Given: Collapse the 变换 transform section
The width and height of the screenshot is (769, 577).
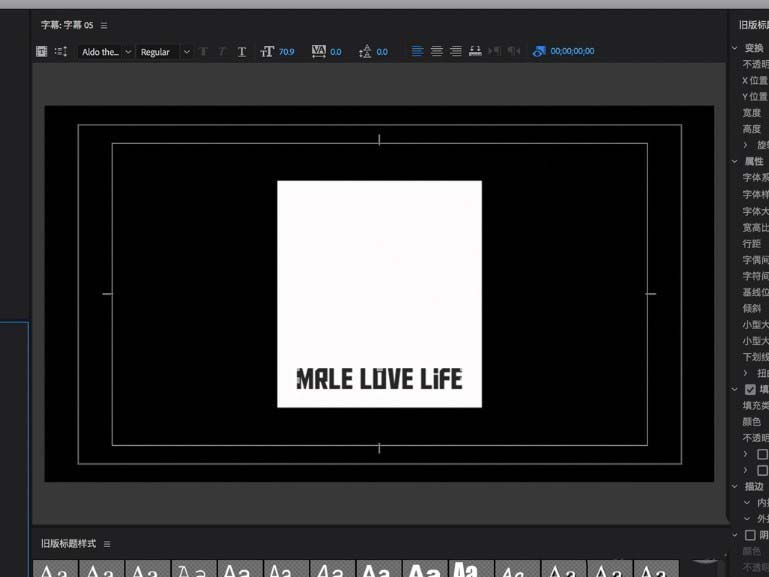Looking at the screenshot, I should tap(735, 48).
